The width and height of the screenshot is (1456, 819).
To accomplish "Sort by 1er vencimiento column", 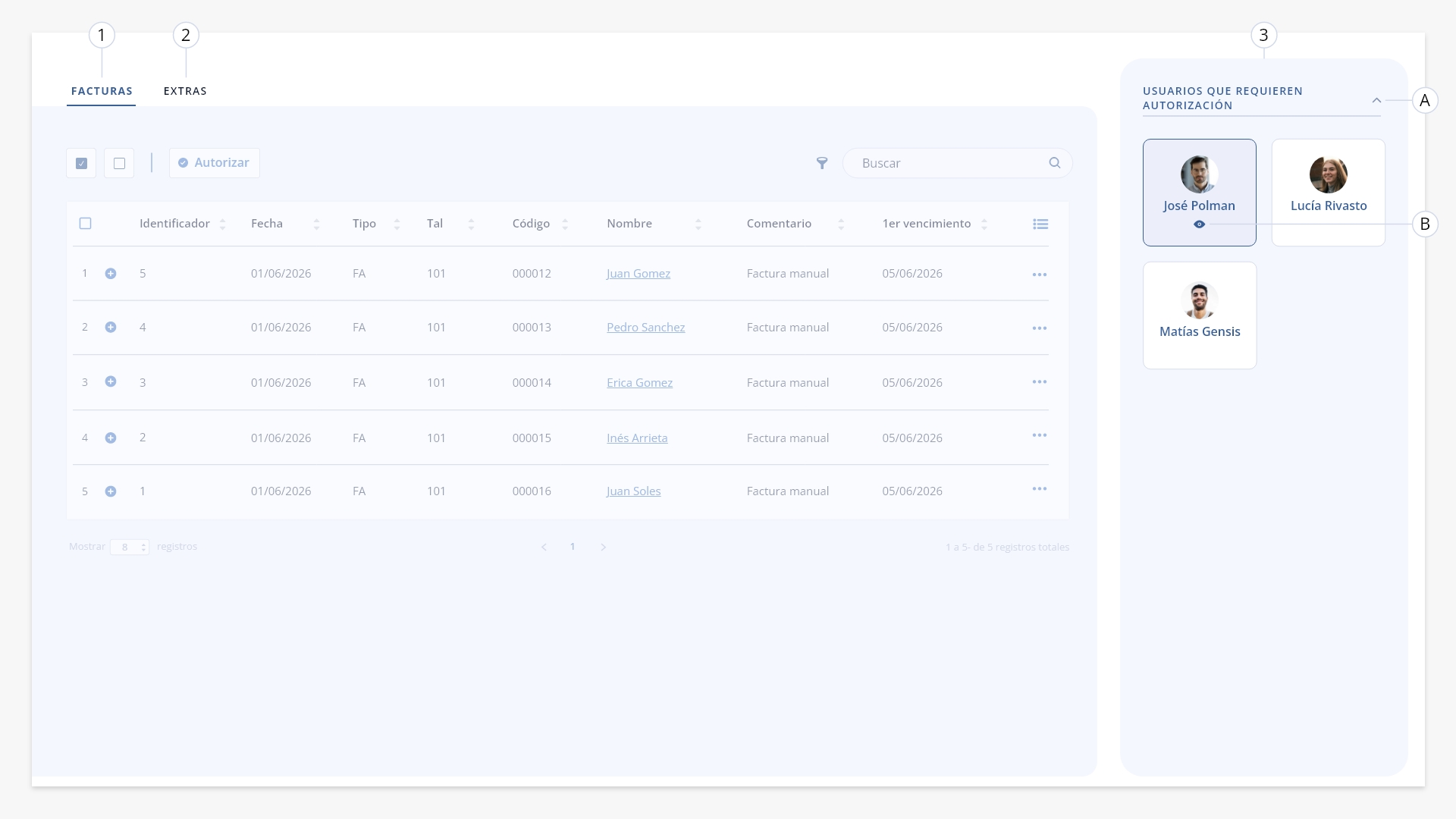I will click(x=984, y=224).
